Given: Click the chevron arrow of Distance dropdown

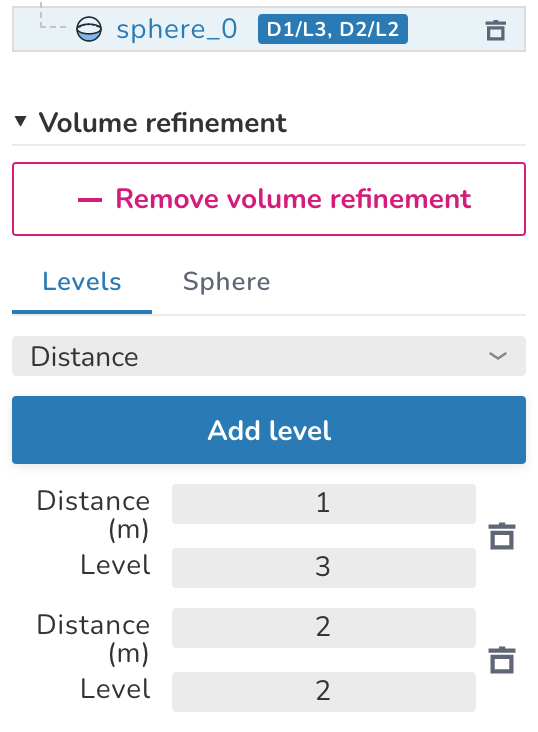Looking at the screenshot, I should click(498, 356).
